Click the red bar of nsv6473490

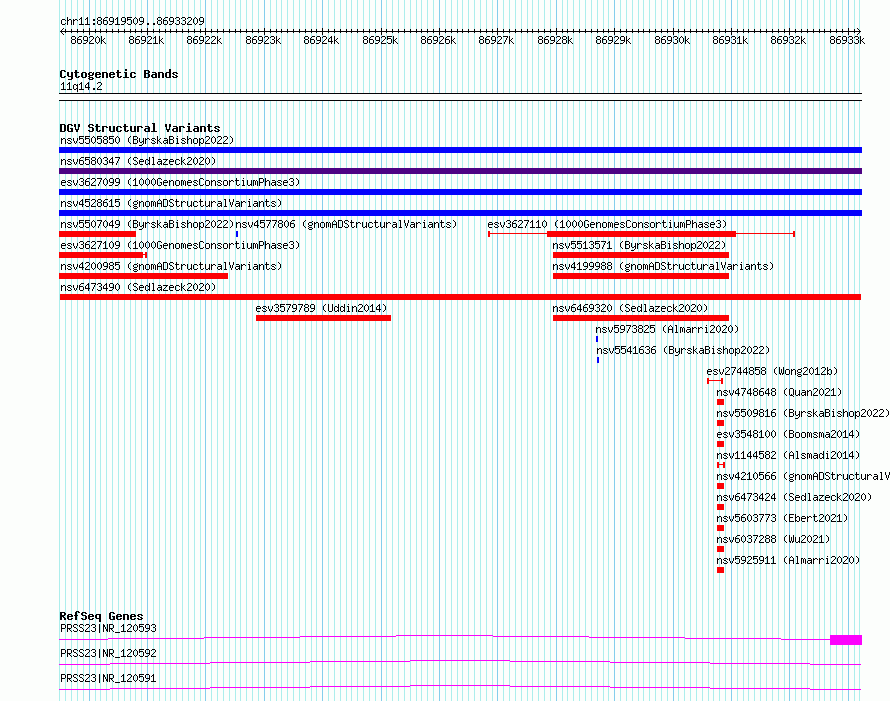click(460, 297)
